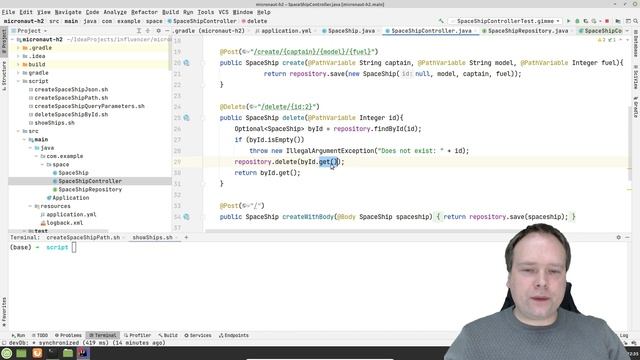Open Project panel settings gear
This screenshot has height=360, width=640.
[158, 31]
